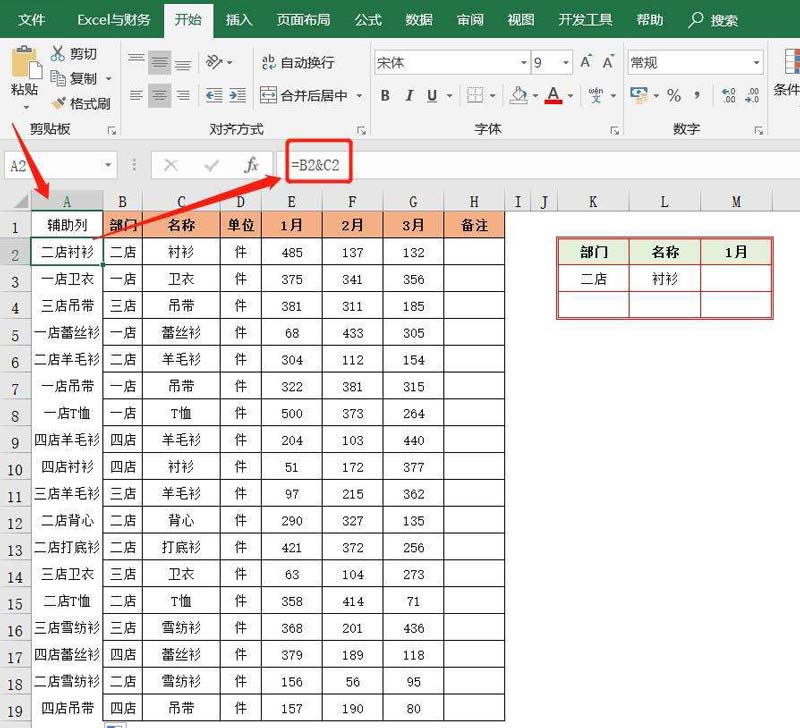Viewport: 800px width, 728px height.
Task: Select column E header
Action: (291, 202)
